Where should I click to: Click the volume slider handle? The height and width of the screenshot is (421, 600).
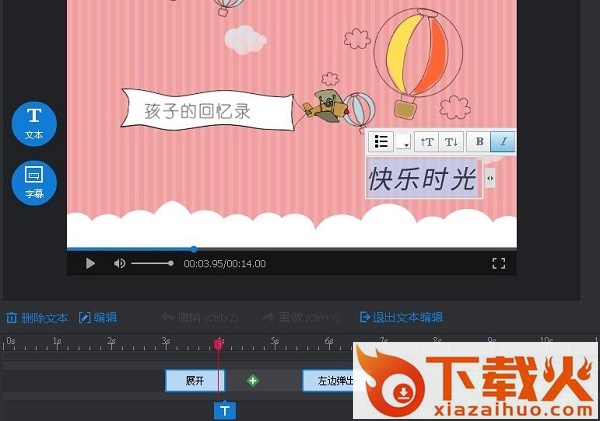pos(171,263)
